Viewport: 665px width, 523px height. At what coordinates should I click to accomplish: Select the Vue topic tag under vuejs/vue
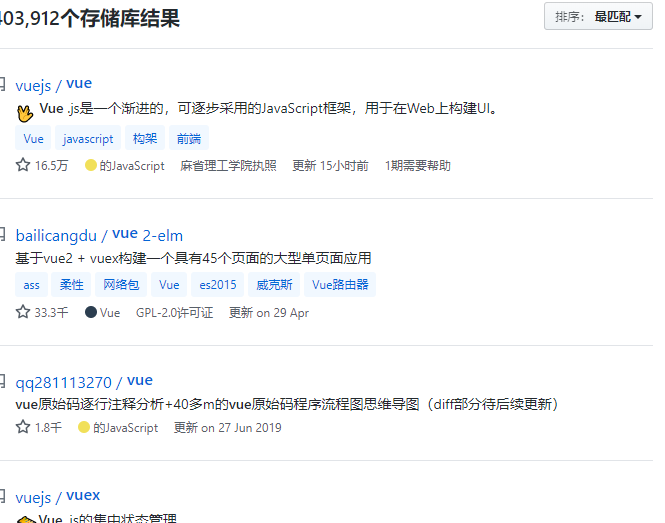pos(33,138)
